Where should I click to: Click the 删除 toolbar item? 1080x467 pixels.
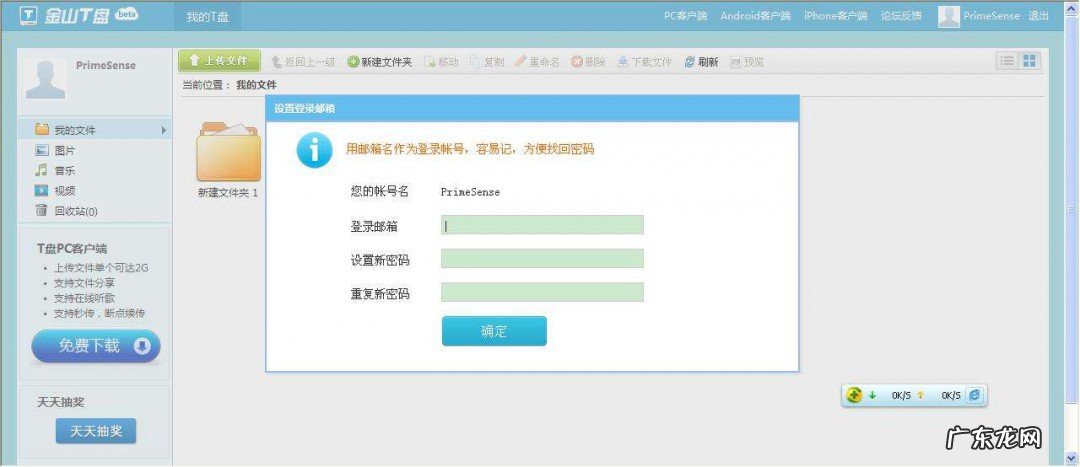[x=588, y=62]
